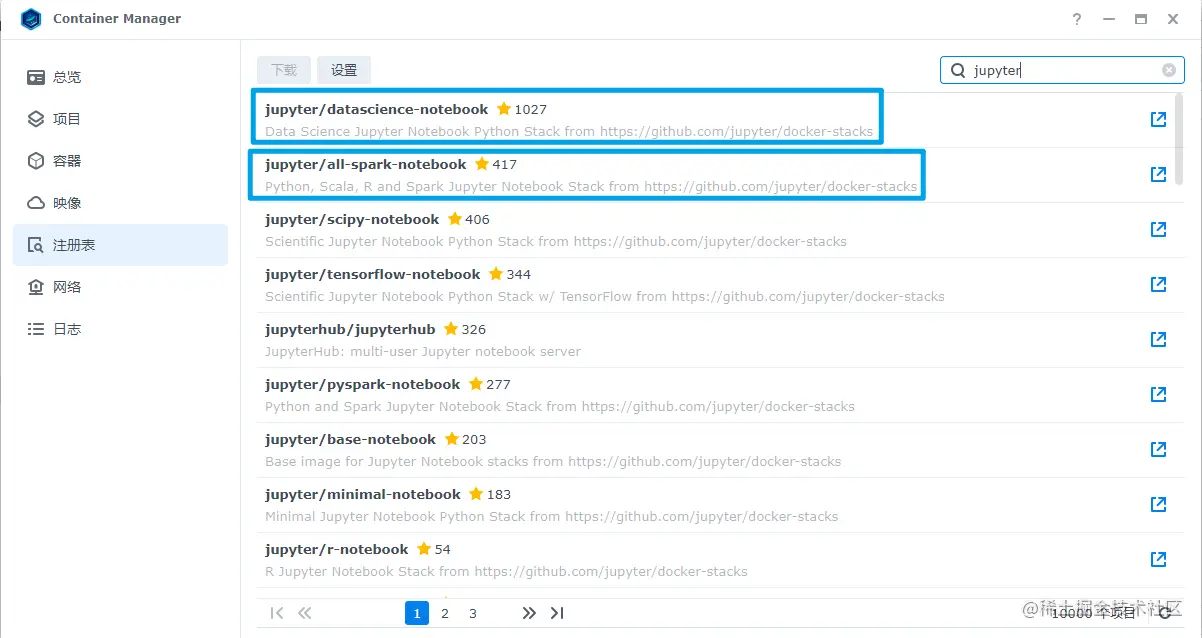The height and width of the screenshot is (638, 1202).
Task: Open 项目 projects section
Action: tap(120, 119)
